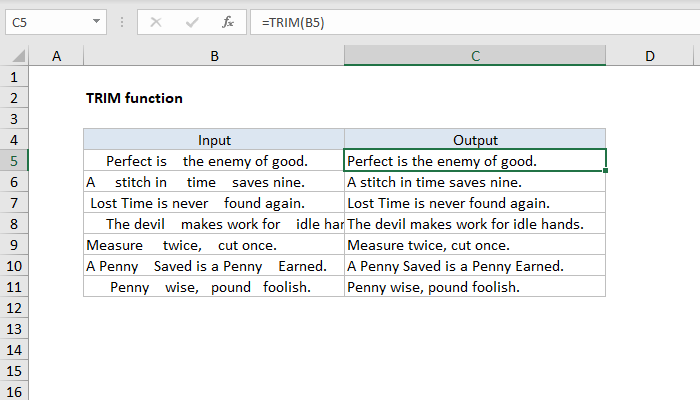Click the Cancel (X) formula bar icon

pyautogui.click(x=156, y=22)
